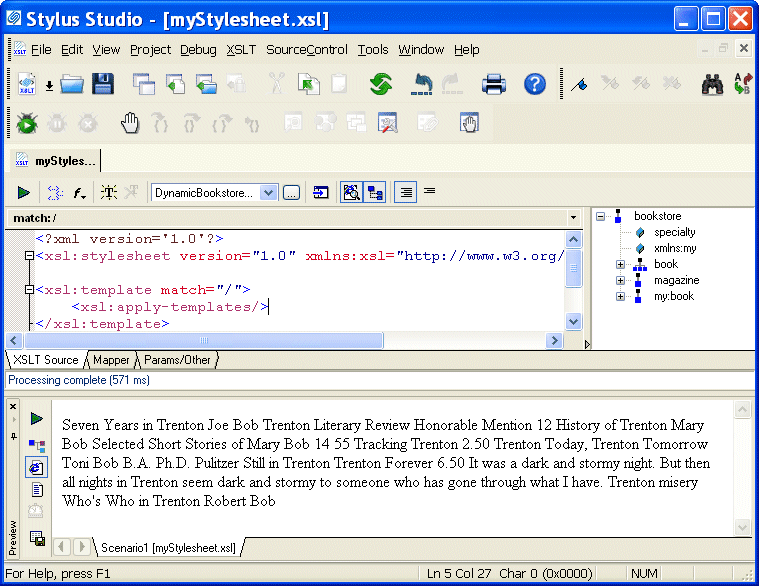This screenshot has height=586, width=759.
Task: Click the ellipsis button beside the scenario dropdown
Action: [x=291, y=192]
